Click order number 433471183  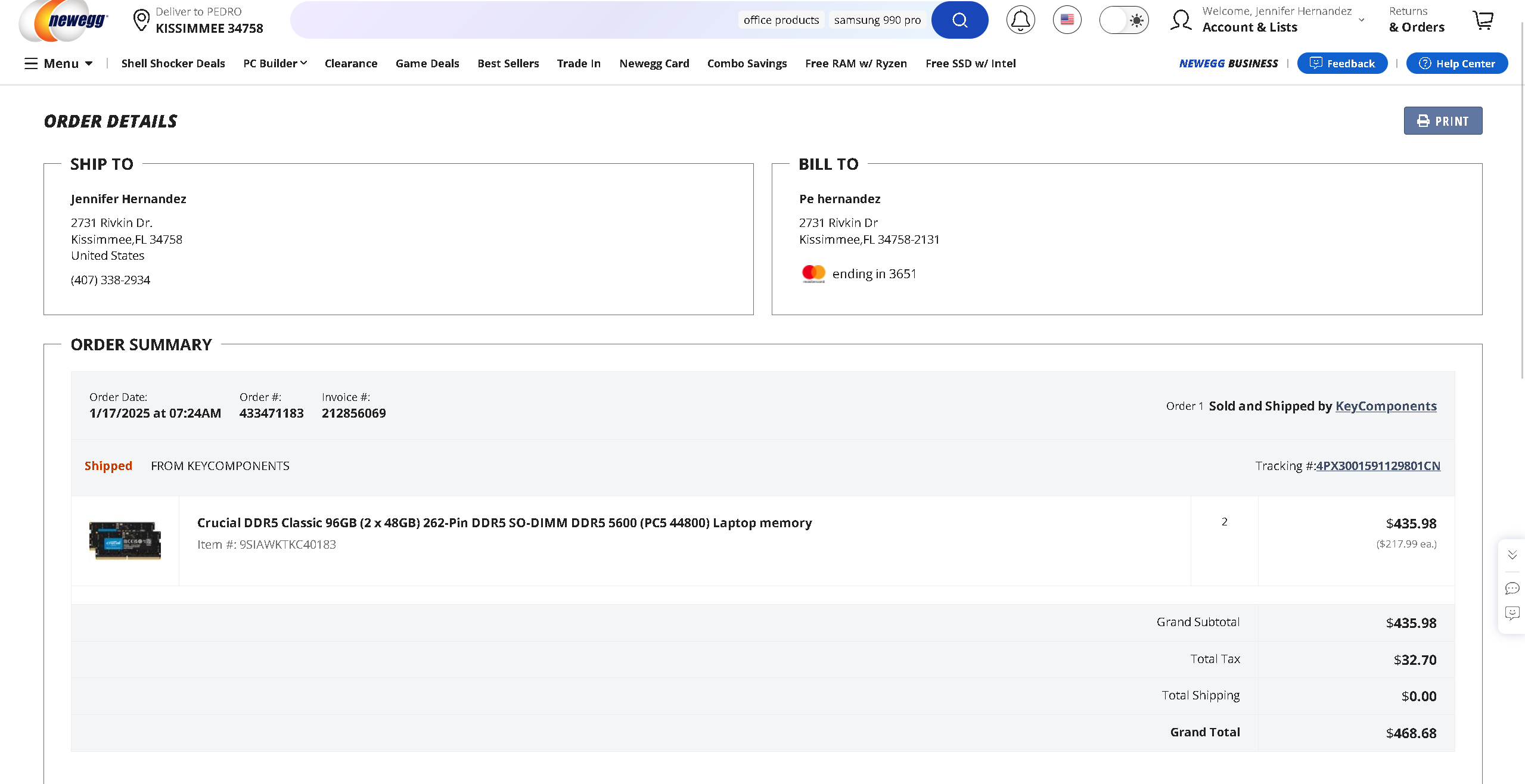(x=271, y=413)
